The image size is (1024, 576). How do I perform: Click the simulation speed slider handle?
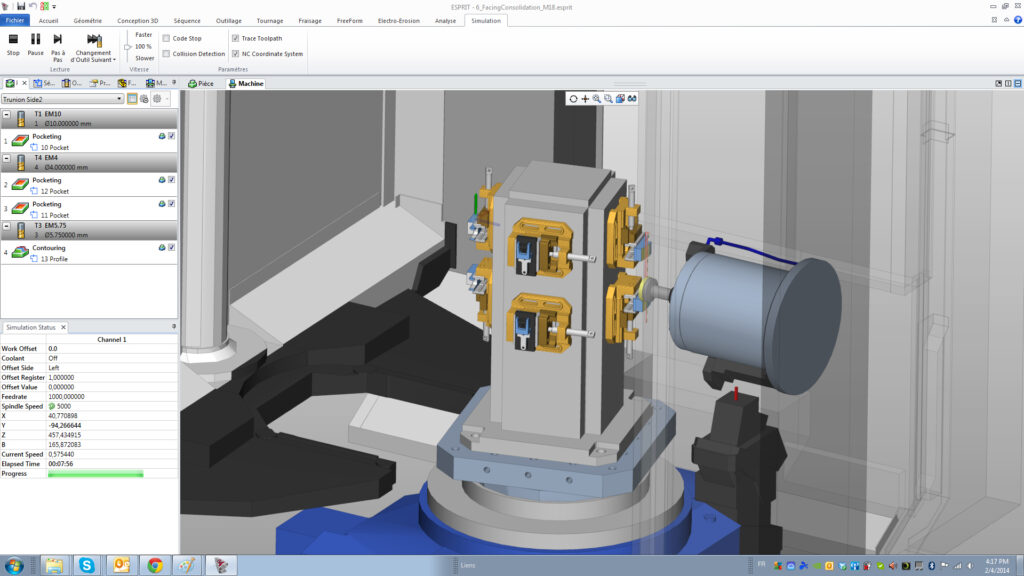tap(127, 47)
